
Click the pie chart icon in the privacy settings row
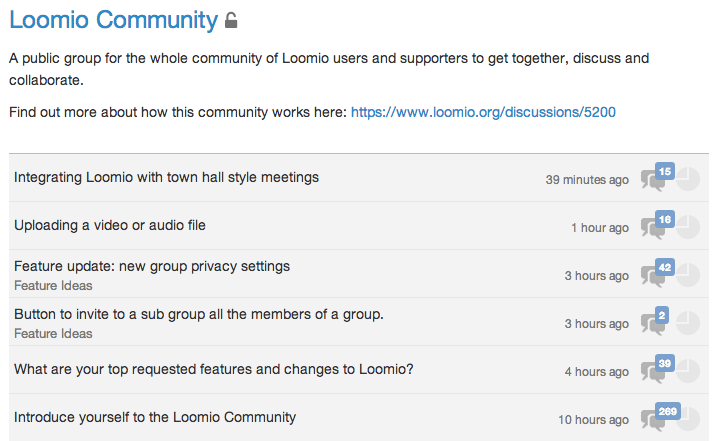click(x=688, y=275)
